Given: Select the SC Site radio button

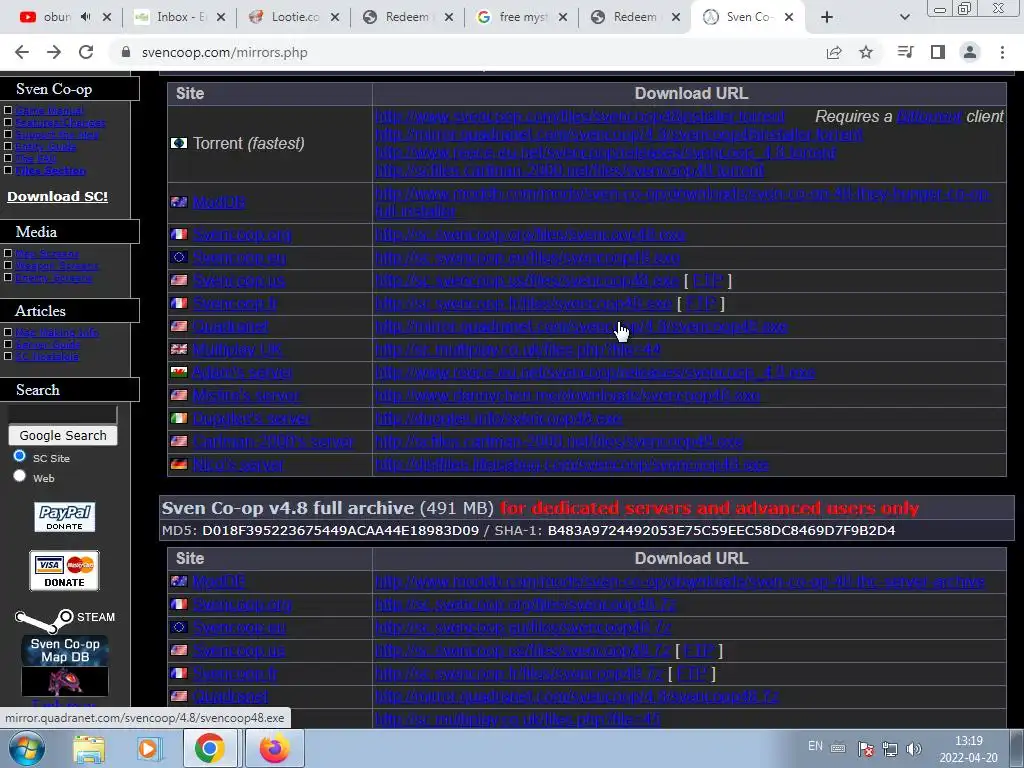Looking at the screenshot, I should click(20, 456).
